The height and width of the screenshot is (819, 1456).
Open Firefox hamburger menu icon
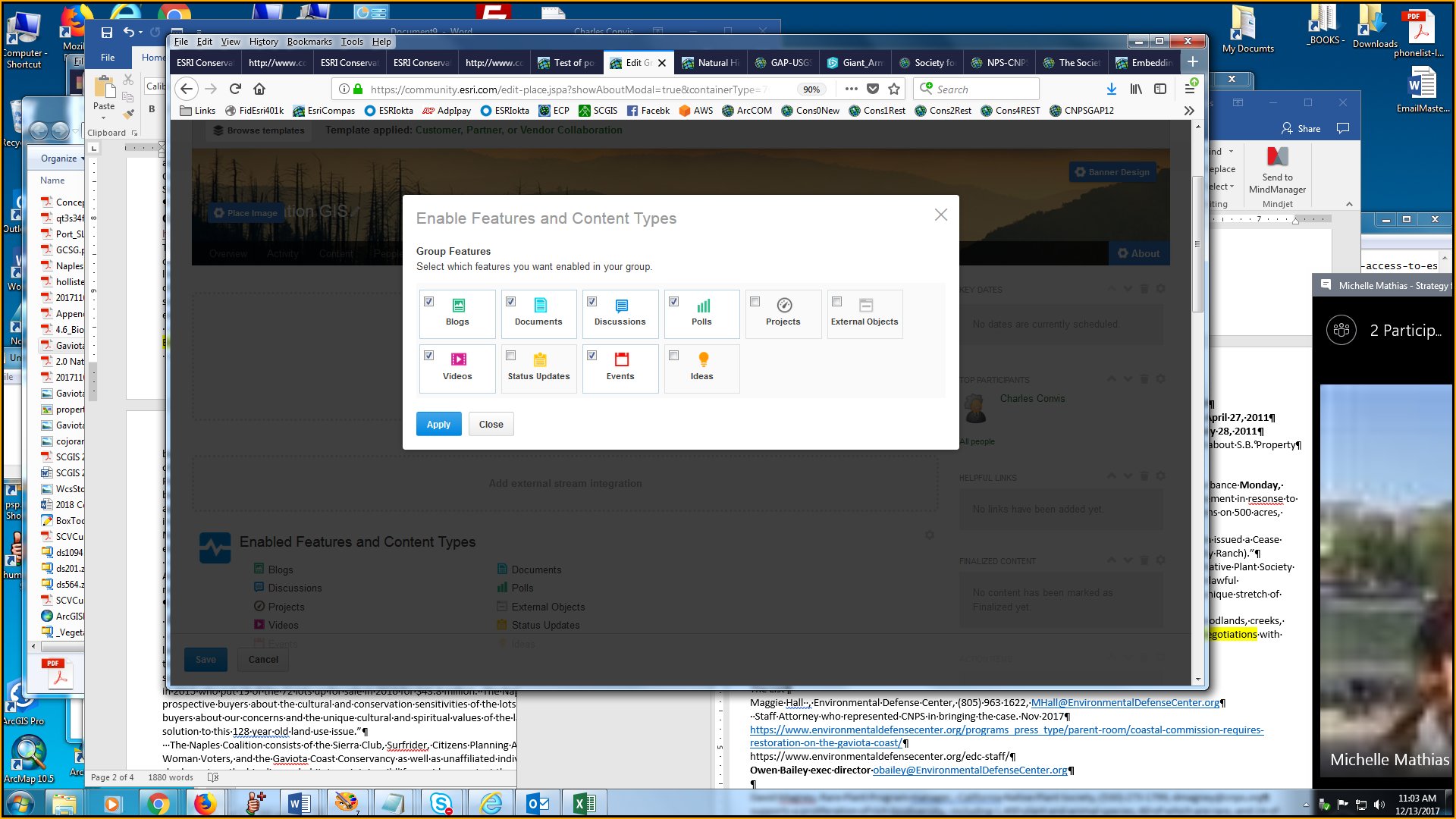1189,89
